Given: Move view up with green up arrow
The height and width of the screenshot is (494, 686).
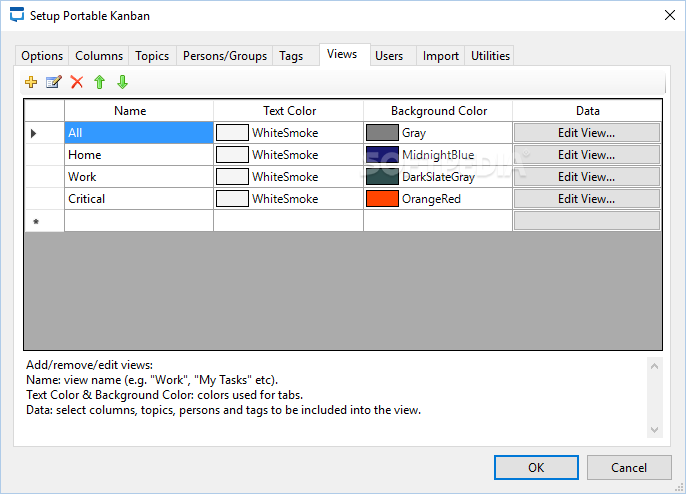Looking at the screenshot, I should (x=100, y=82).
